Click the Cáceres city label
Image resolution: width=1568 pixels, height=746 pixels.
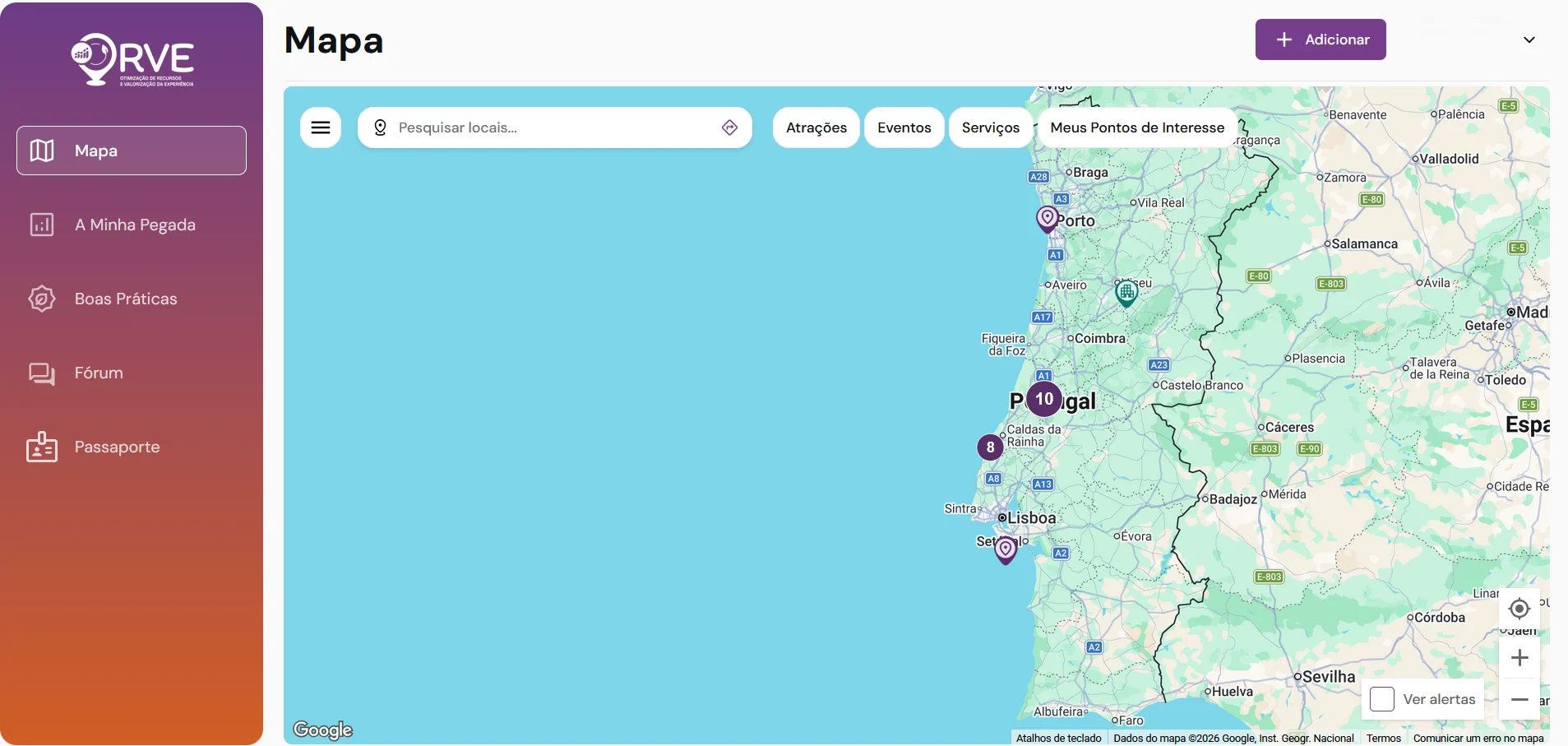tap(1290, 428)
